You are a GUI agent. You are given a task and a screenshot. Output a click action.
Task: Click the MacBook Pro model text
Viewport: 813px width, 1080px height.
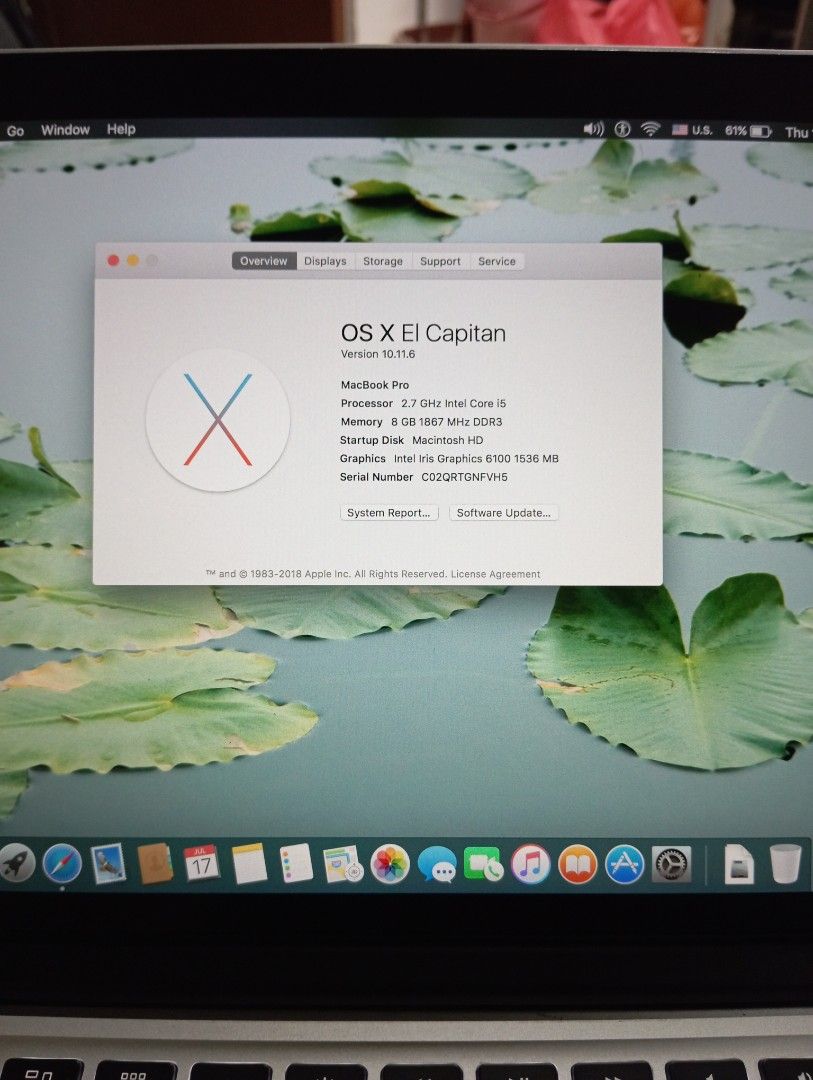coord(375,385)
